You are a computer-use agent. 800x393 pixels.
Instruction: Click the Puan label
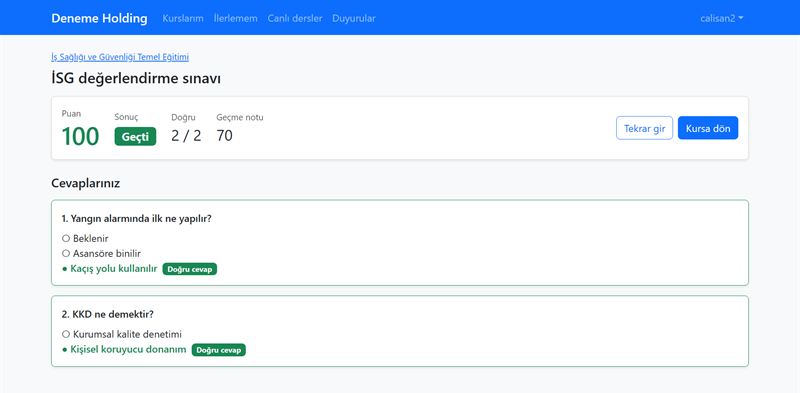(71, 113)
